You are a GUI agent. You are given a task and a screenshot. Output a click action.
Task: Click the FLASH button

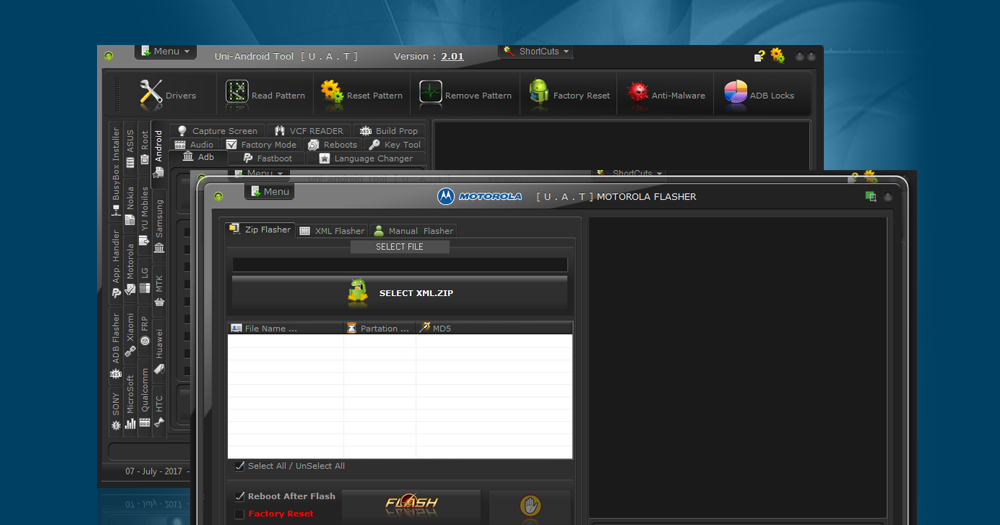point(411,506)
